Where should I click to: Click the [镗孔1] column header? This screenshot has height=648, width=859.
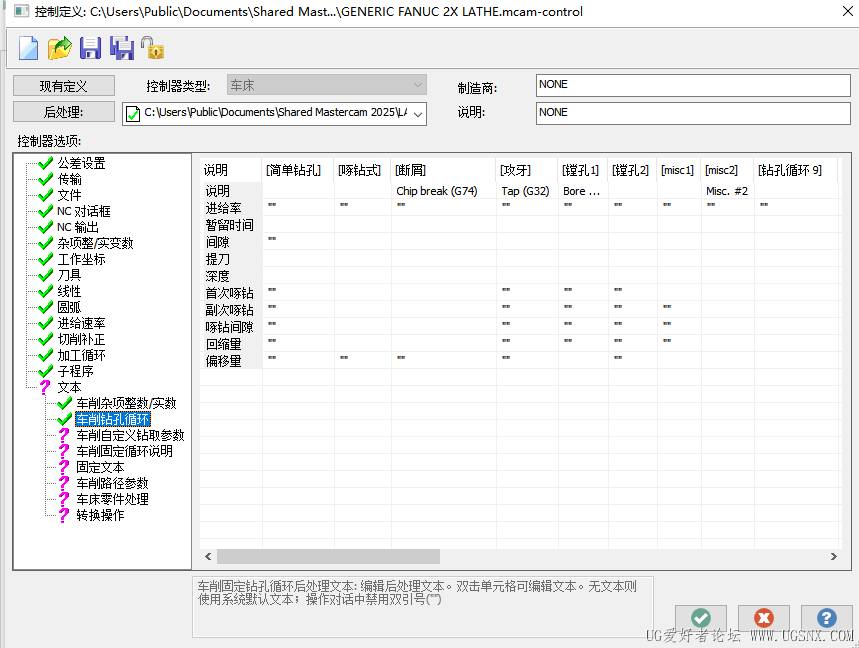pos(581,170)
